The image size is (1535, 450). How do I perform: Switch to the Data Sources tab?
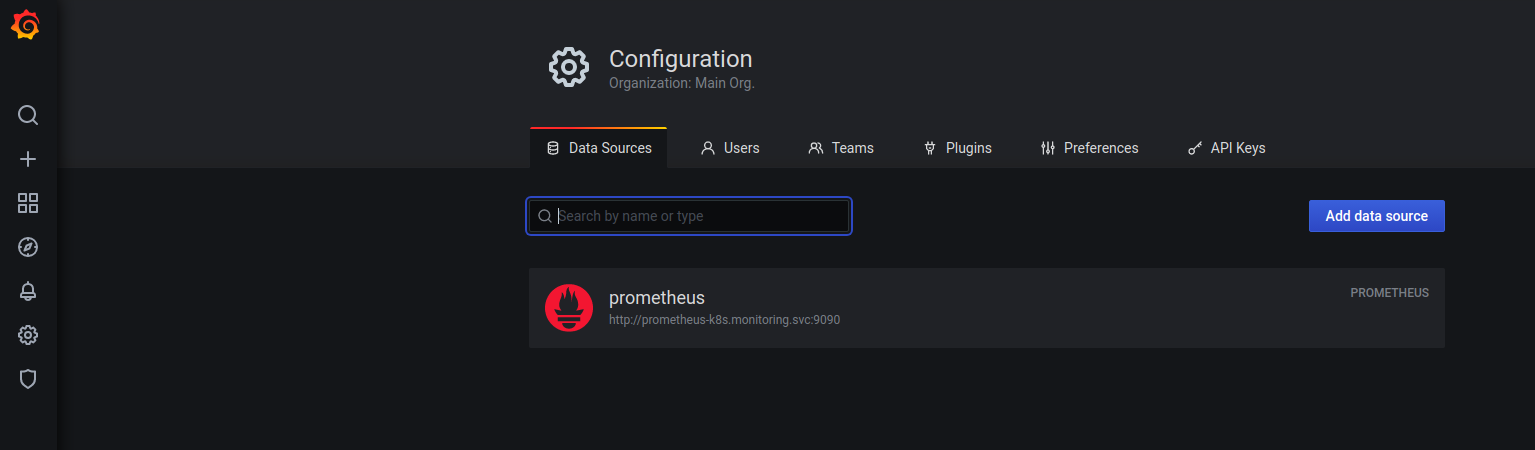click(599, 148)
